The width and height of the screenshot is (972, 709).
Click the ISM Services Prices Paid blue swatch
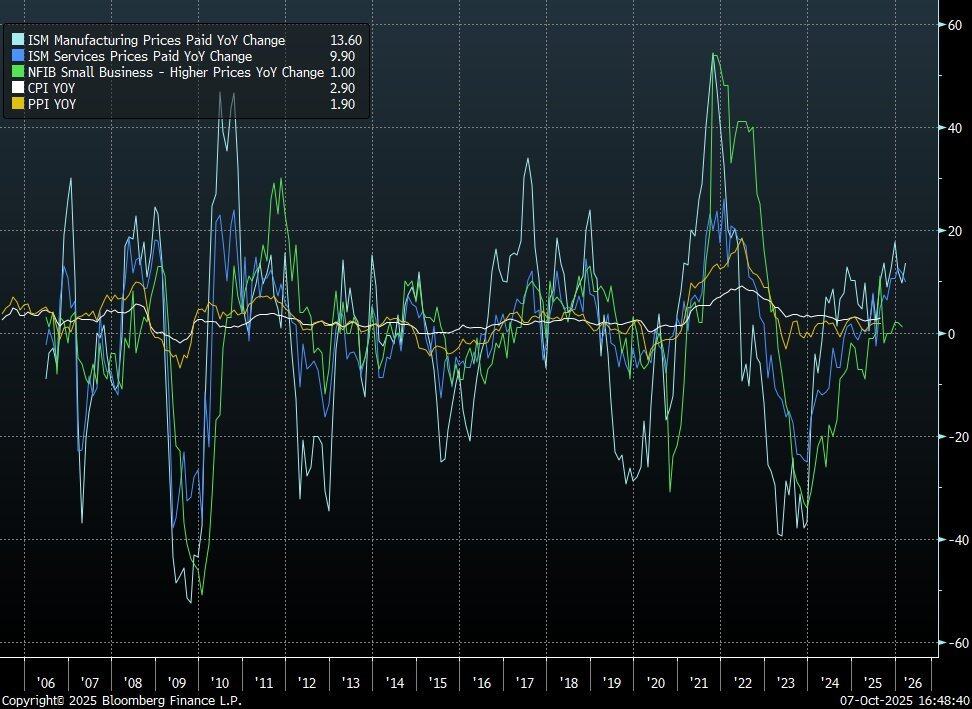pyautogui.click(x=17, y=56)
